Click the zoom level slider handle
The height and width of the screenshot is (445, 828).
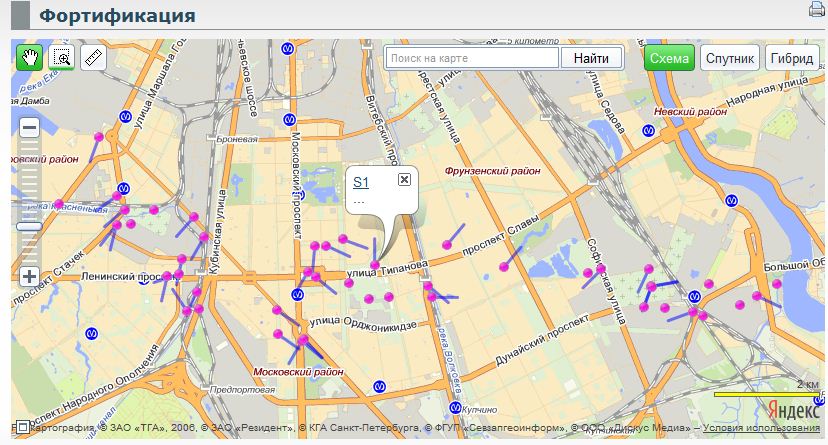pos(29,226)
